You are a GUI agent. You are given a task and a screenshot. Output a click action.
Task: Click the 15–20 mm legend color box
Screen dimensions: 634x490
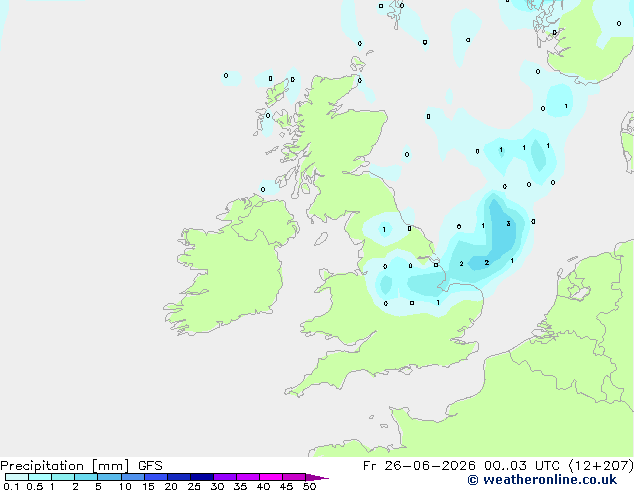point(156,477)
